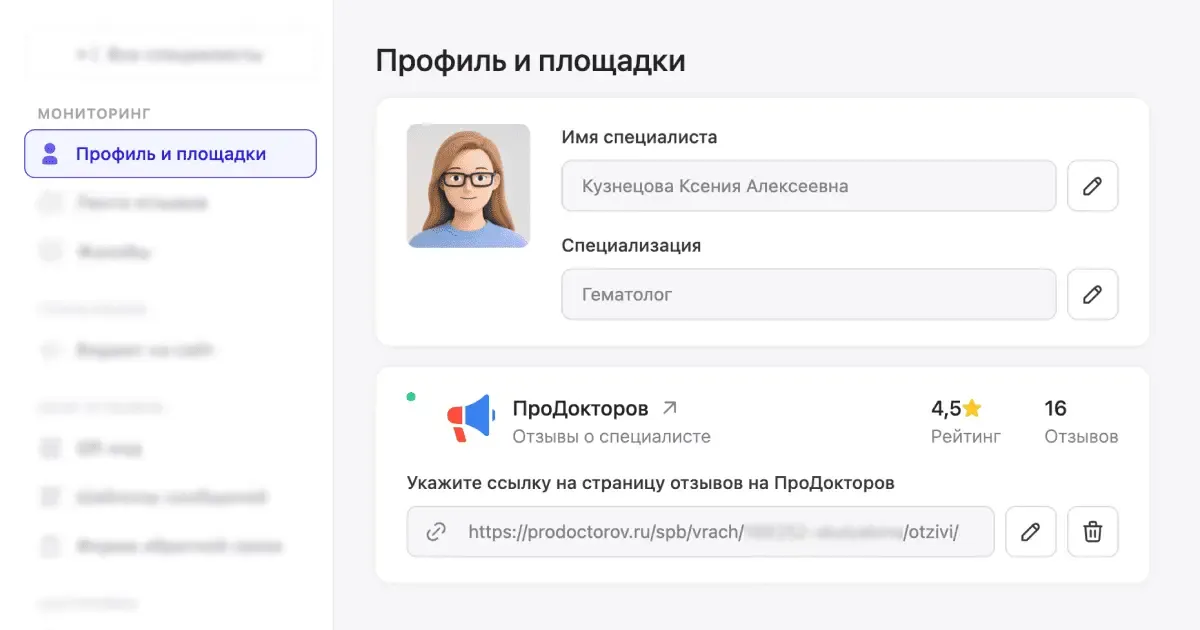Viewport: 1200px width, 630px height.
Task: Edit the prodoctorov.ru link with pencil icon
Action: tap(1030, 532)
